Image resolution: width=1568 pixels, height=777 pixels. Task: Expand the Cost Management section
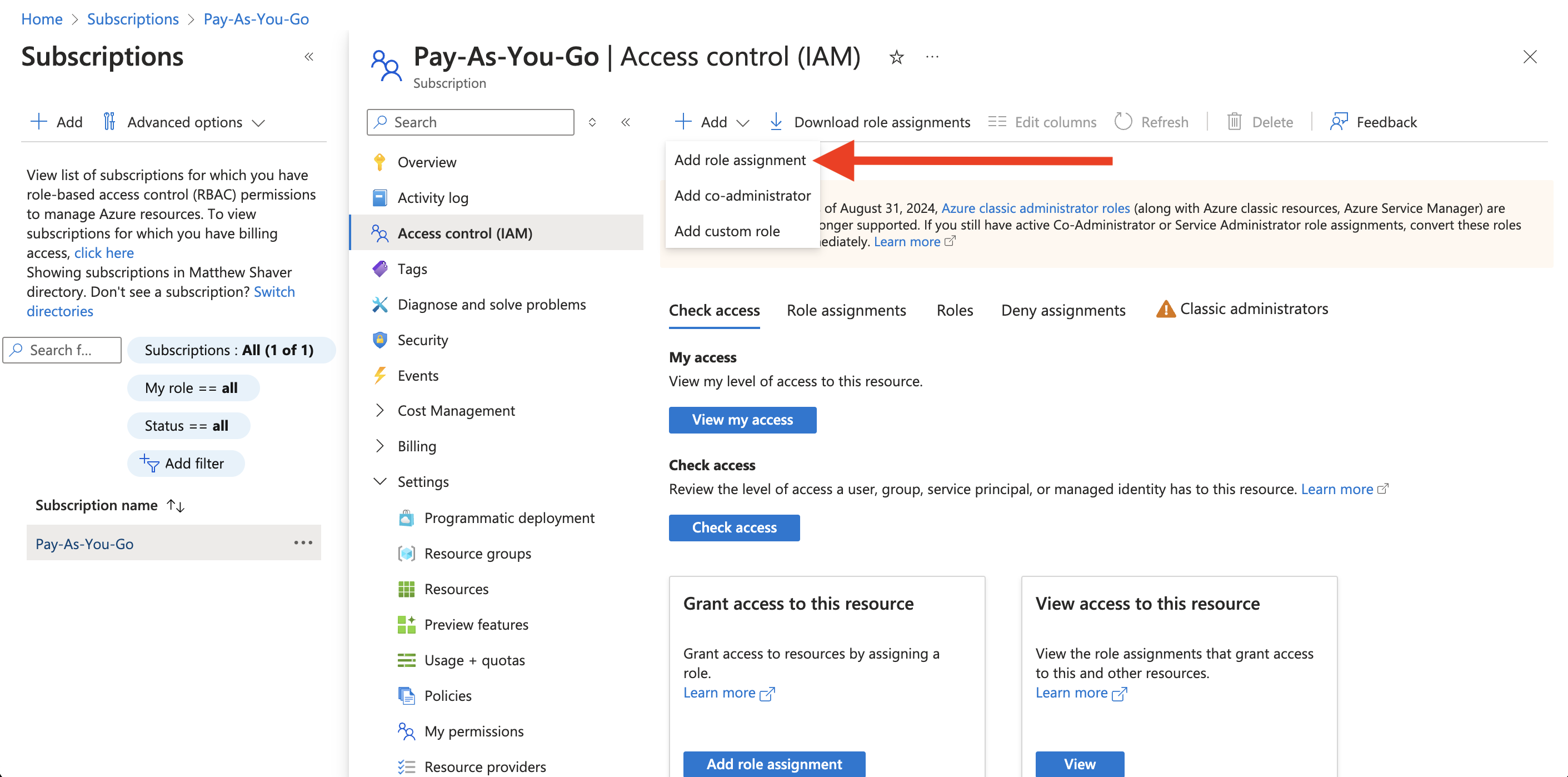(380, 410)
